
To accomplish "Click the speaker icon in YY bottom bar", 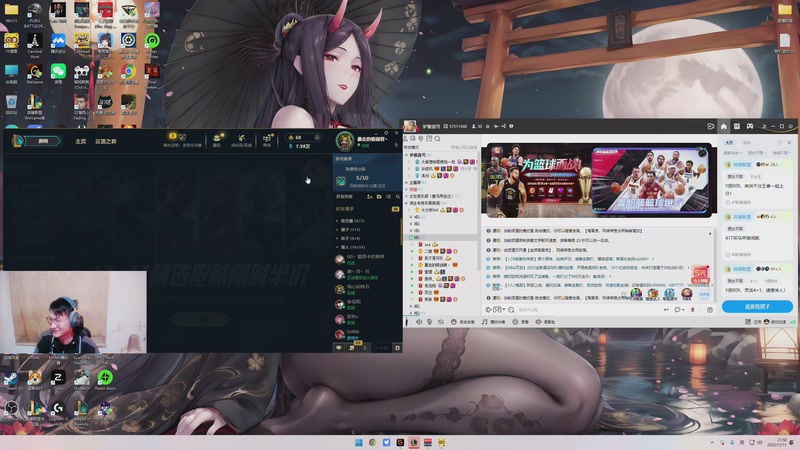I will pyautogui.click(x=419, y=322).
